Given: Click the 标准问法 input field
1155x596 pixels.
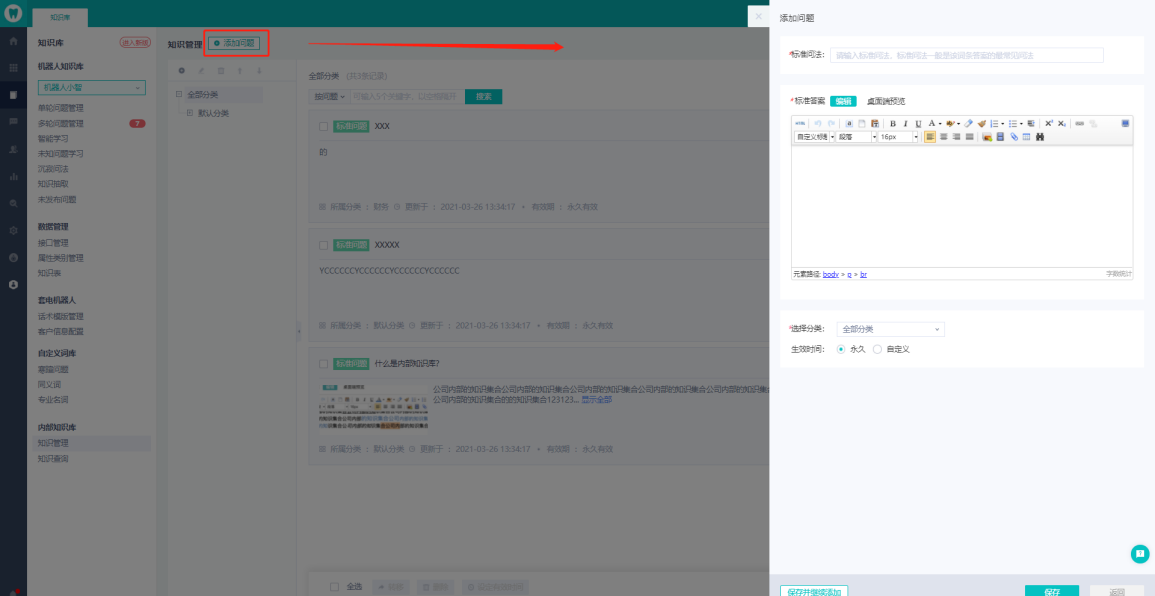Looking at the screenshot, I should tap(966, 55).
